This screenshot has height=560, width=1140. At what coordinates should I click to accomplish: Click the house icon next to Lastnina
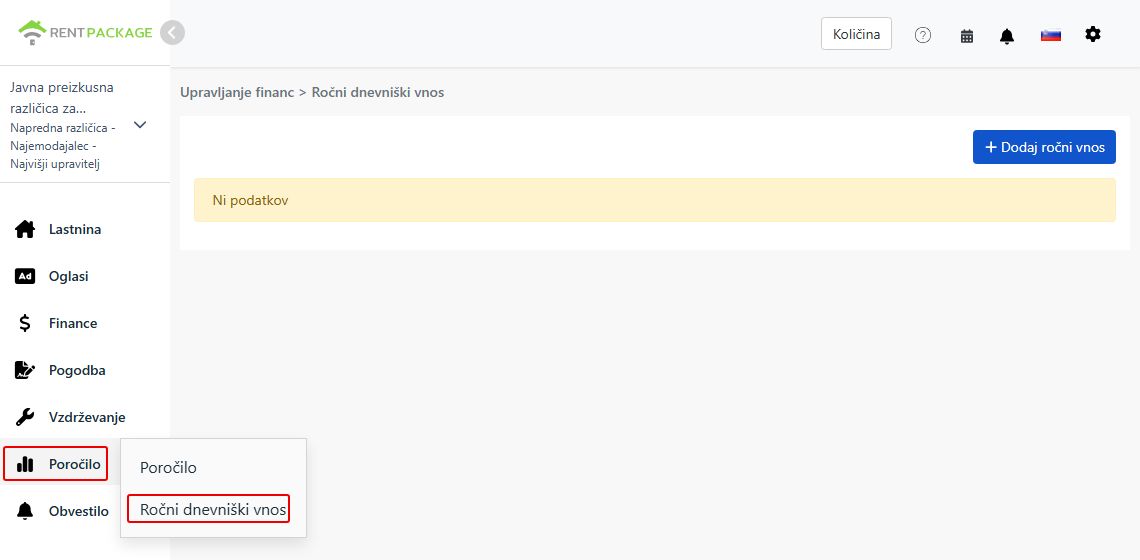point(25,229)
